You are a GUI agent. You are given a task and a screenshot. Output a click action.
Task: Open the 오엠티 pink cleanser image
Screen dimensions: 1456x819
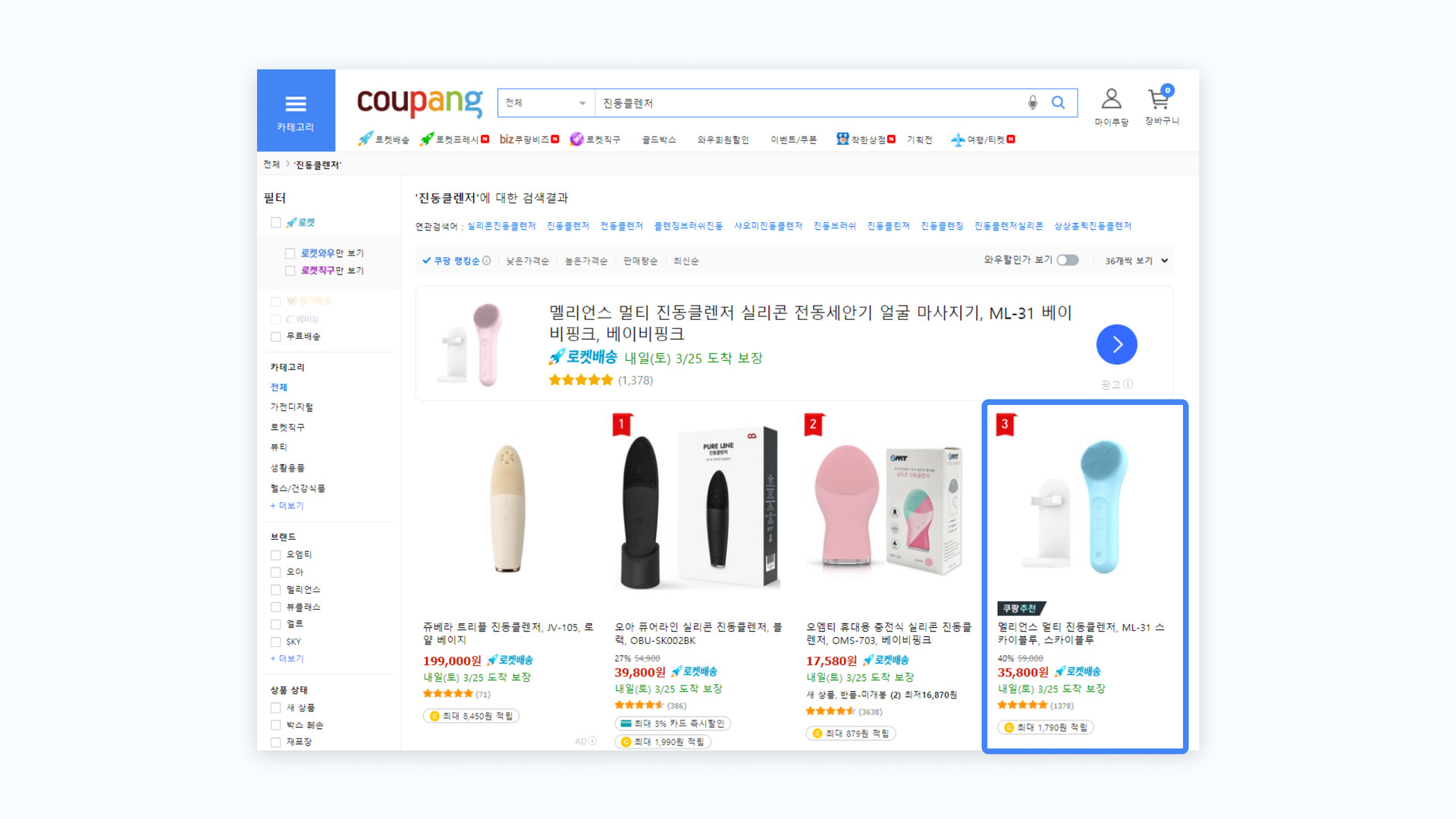pyautogui.click(x=888, y=508)
